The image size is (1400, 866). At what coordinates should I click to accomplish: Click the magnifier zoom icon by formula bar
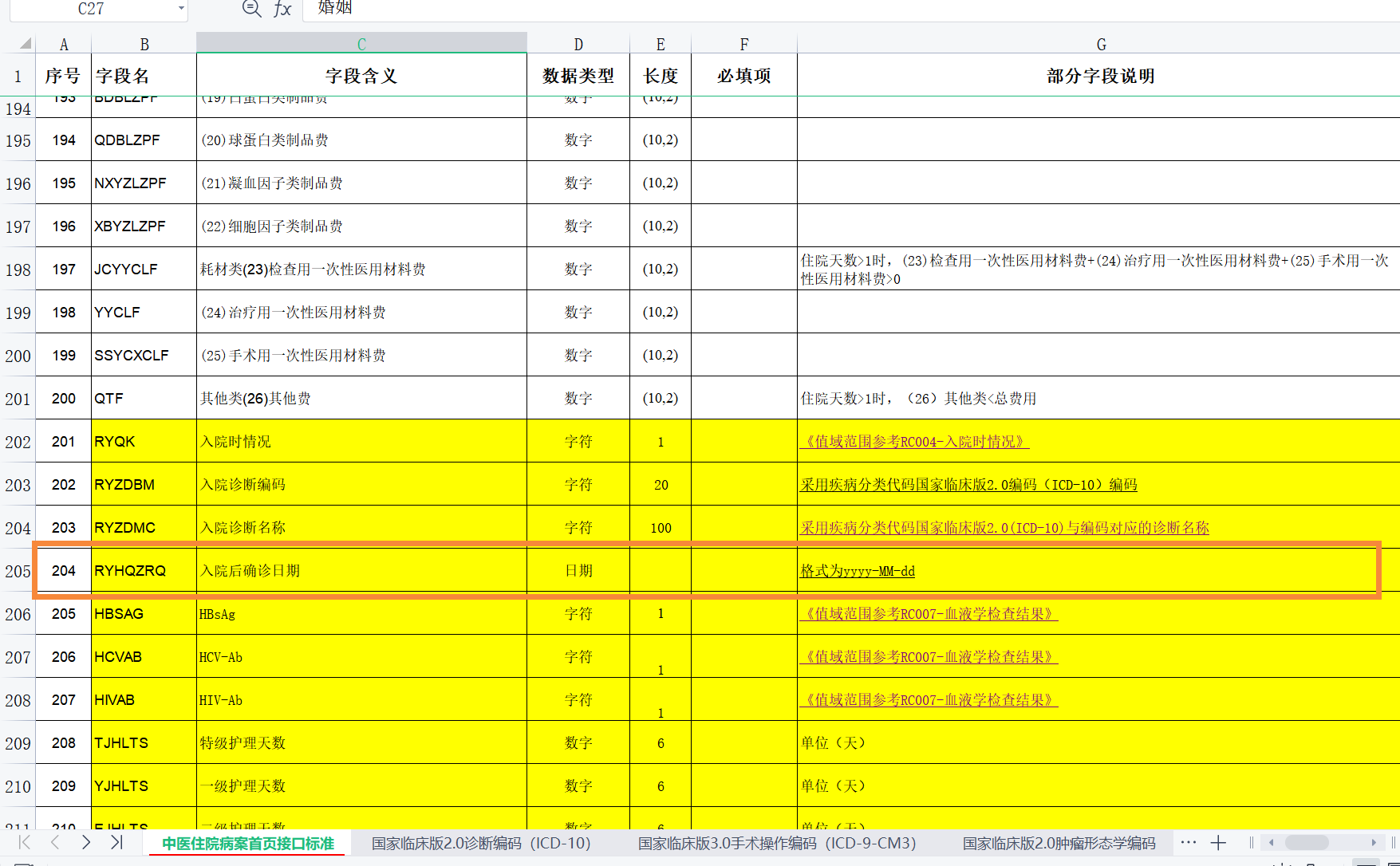click(251, 9)
